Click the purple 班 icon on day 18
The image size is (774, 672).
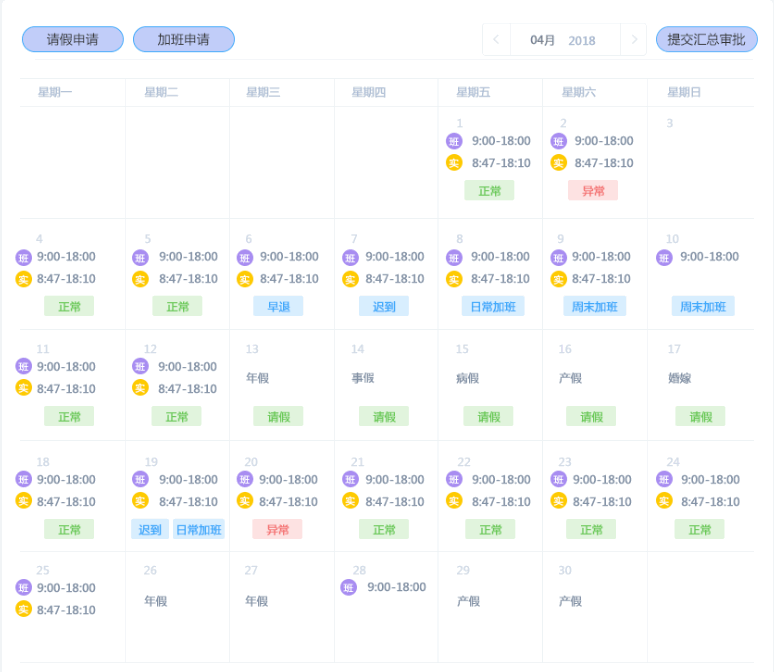point(23,479)
